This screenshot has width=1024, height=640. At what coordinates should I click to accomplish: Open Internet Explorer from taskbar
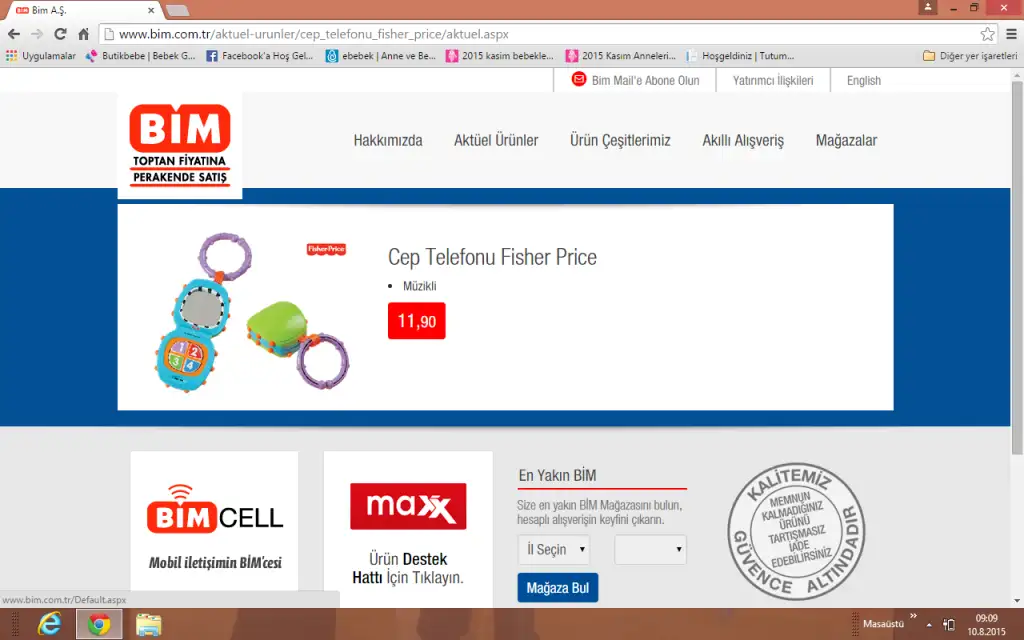[49, 624]
